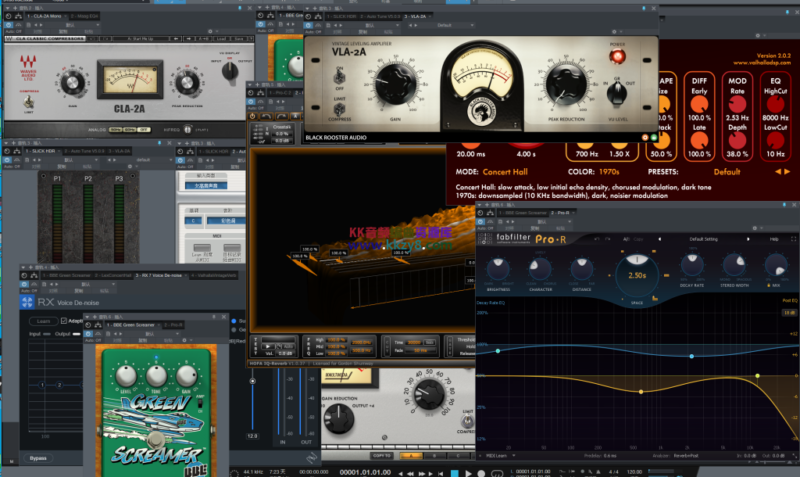The width and height of the screenshot is (800, 477).
Task: Click the Learn button in RX Voice De-noise
Action: click(44, 321)
